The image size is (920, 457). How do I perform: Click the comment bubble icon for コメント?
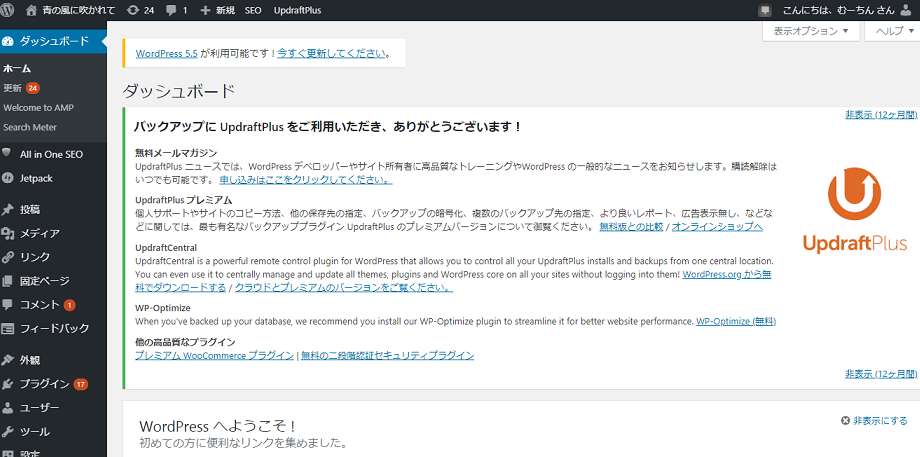7,304
